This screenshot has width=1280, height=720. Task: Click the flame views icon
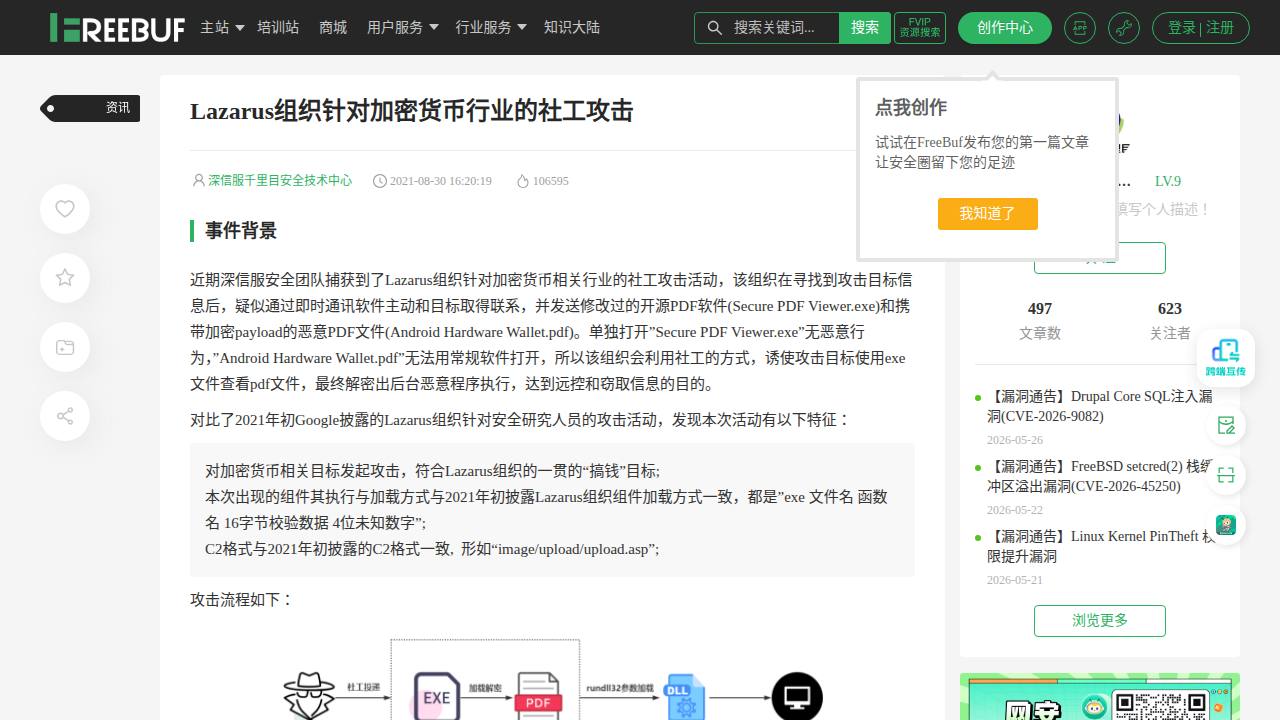(522, 181)
